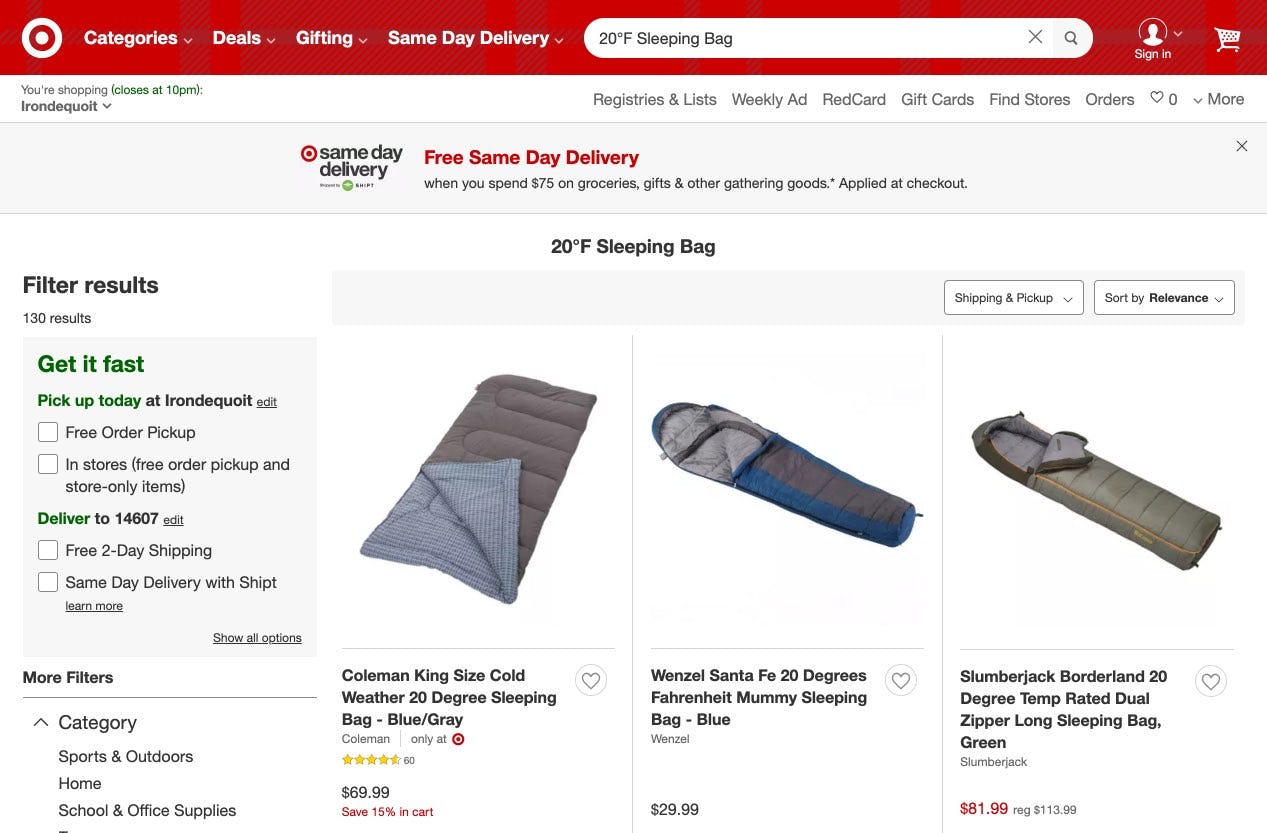Favorite the Wenzel Santa Fe sleeping bag
The width and height of the screenshot is (1267, 833).
[x=901, y=681]
